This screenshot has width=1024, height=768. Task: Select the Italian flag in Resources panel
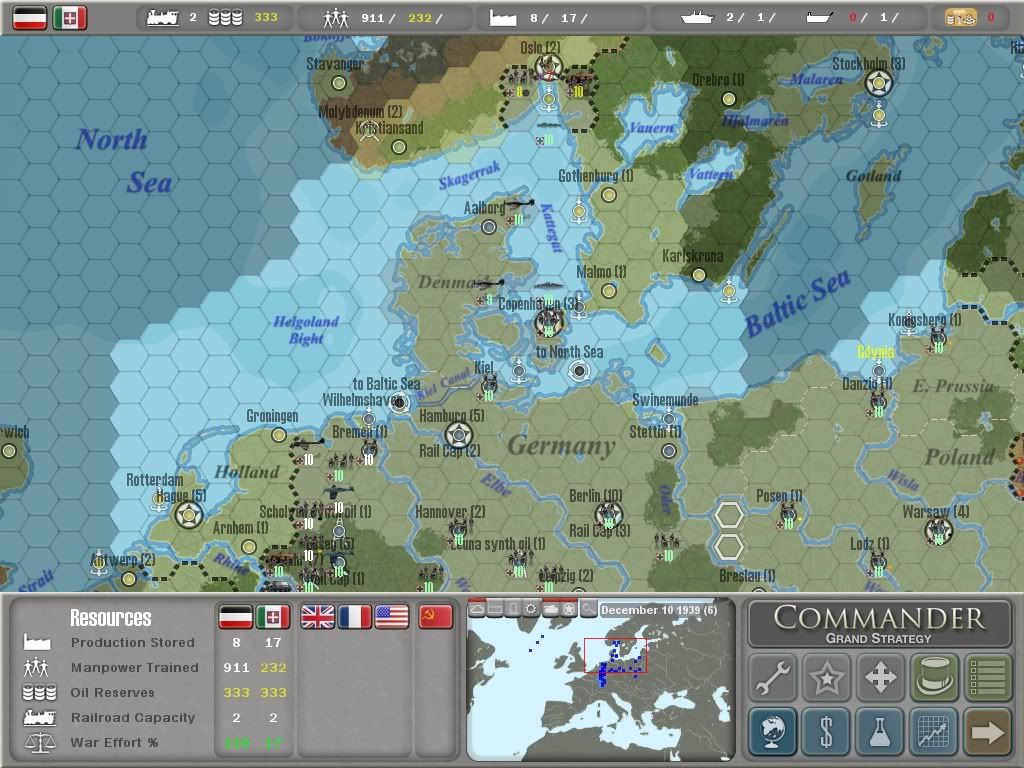click(273, 616)
